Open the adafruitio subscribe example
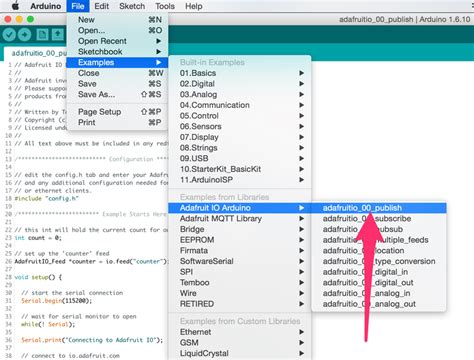The image size is (474, 360). (x=379, y=218)
